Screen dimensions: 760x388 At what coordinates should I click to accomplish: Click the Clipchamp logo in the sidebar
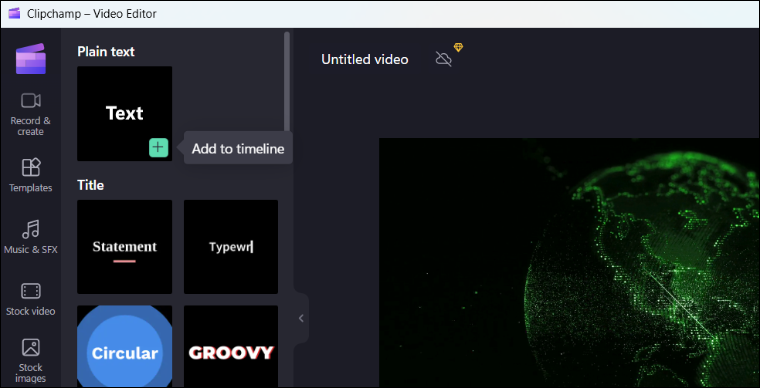(x=31, y=59)
